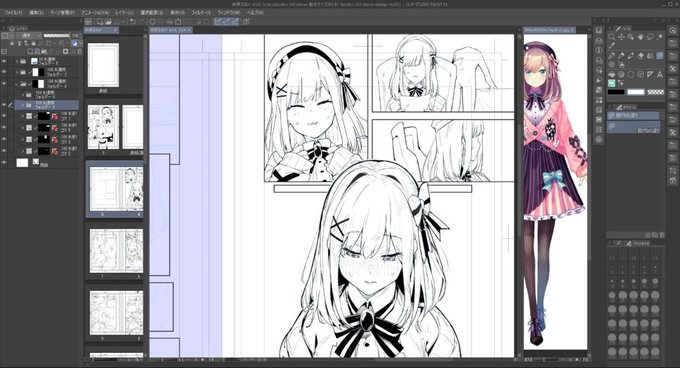Open the dropdown arrow beside the Save icon

click(x=123, y=22)
